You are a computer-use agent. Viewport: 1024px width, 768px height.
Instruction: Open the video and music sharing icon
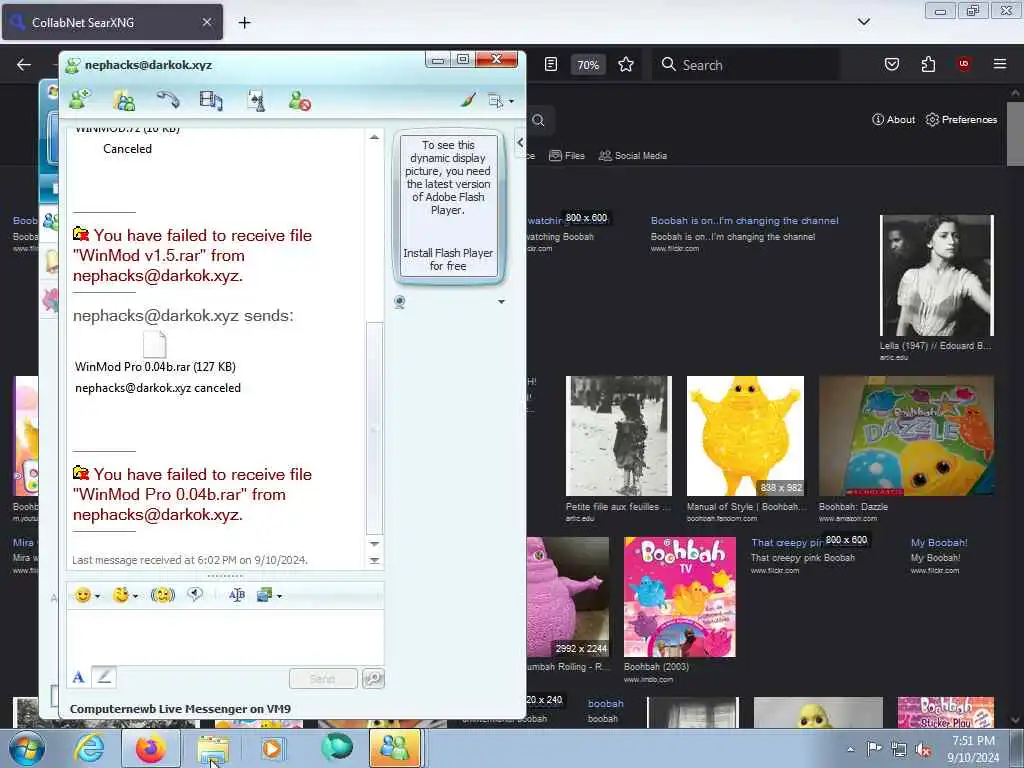point(211,100)
